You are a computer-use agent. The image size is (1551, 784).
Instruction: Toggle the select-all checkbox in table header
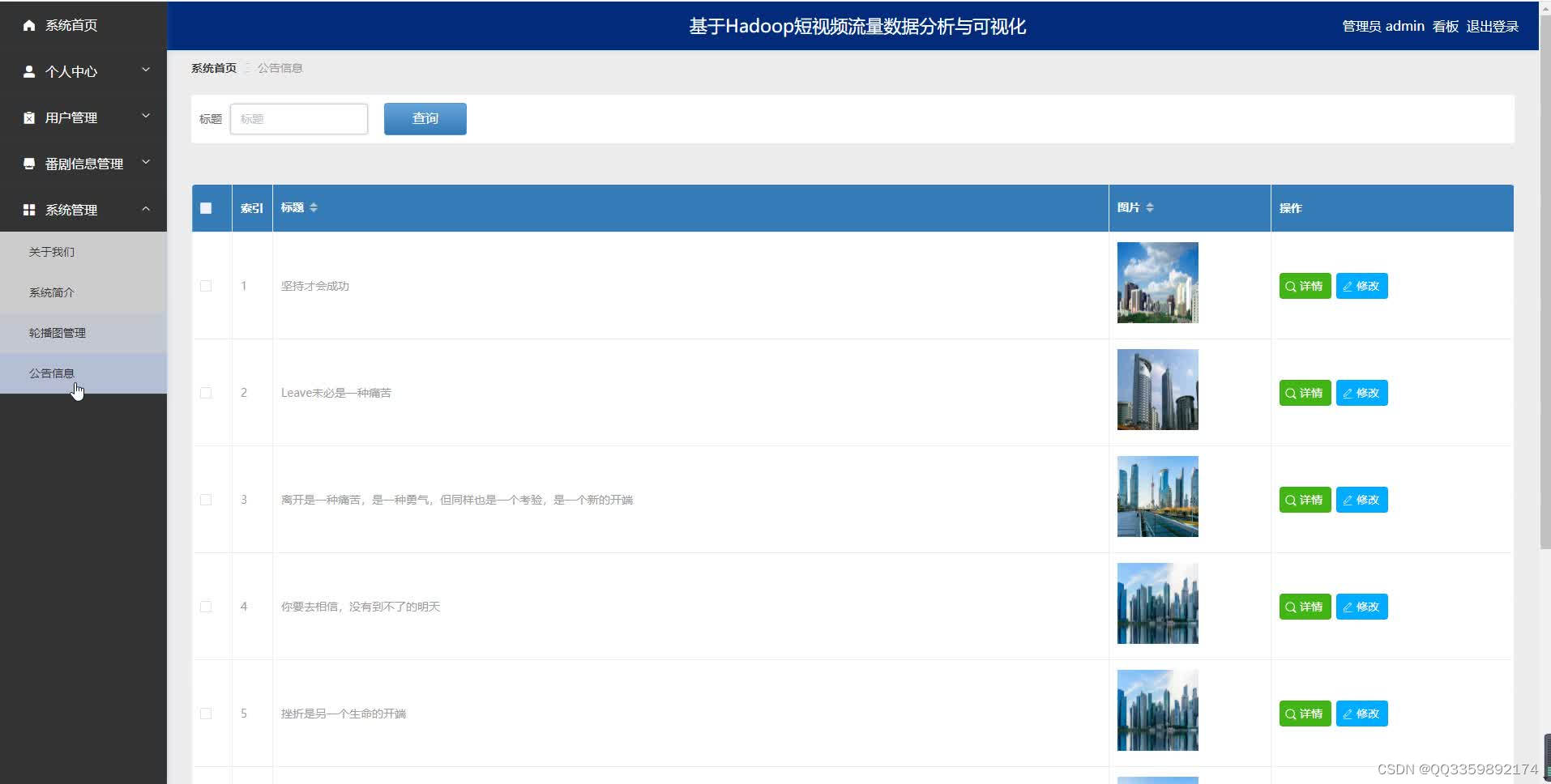(x=206, y=208)
